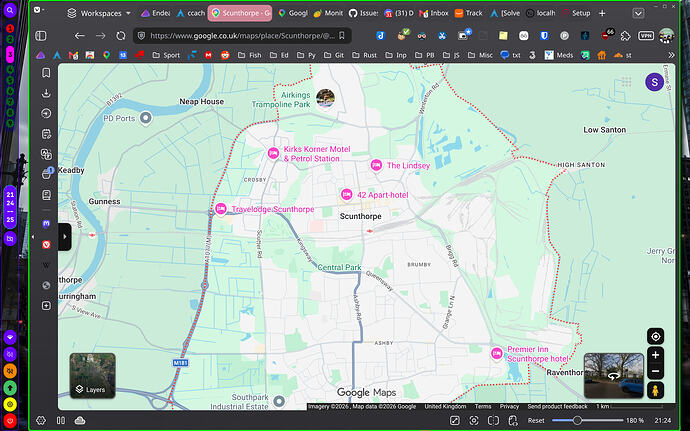Viewport: 690px width, 431px height.
Task: Open the Street View preview thumbnail
Action: point(613,376)
